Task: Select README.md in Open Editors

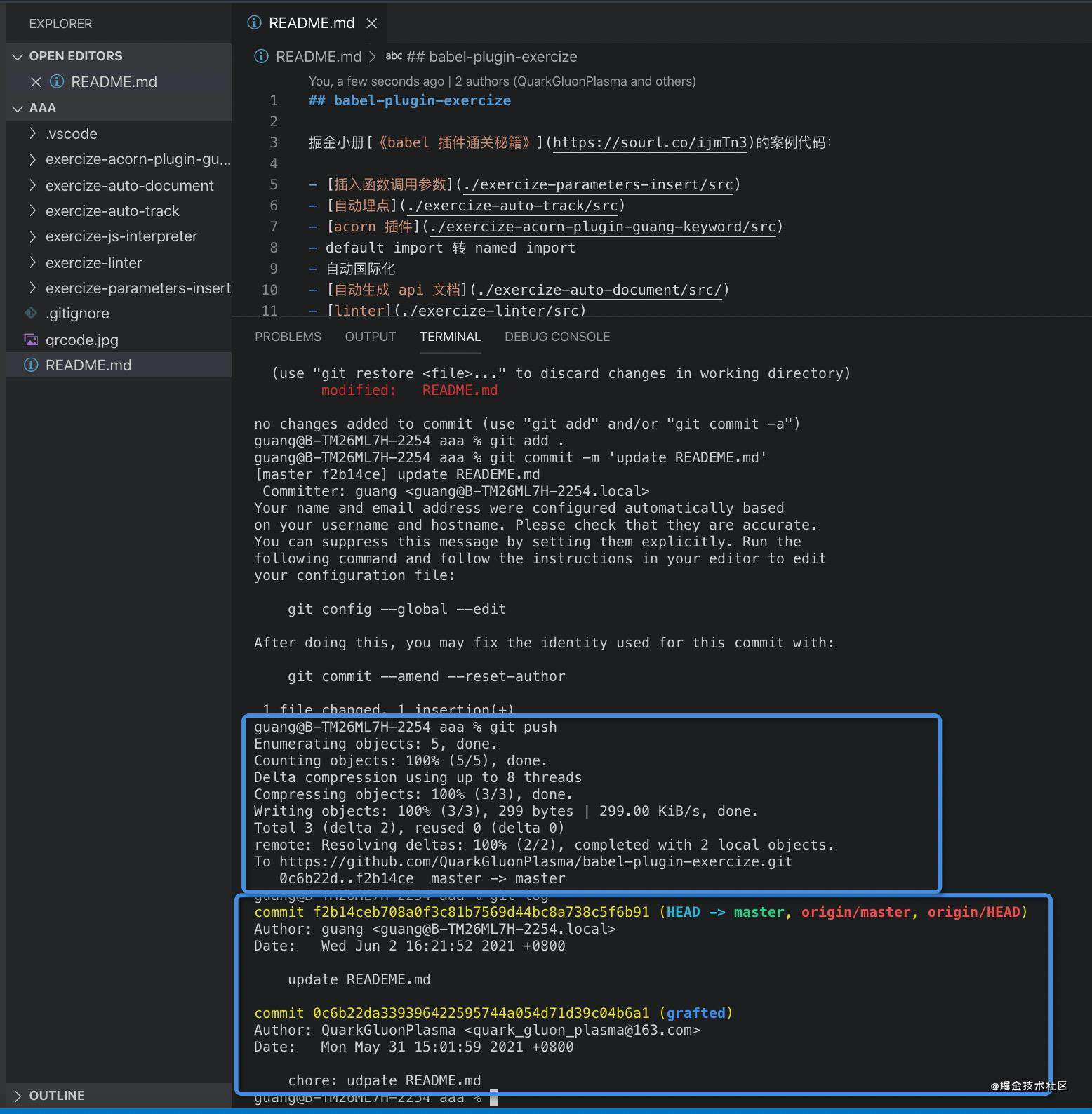Action: click(114, 82)
